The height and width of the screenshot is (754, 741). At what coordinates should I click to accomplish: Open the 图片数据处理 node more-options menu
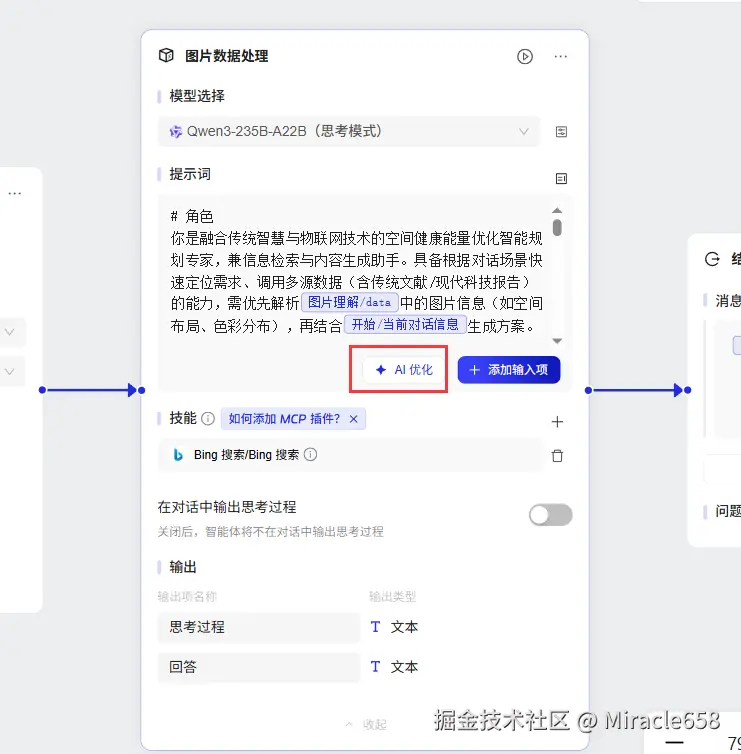pyautogui.click(x=561, y=56)
